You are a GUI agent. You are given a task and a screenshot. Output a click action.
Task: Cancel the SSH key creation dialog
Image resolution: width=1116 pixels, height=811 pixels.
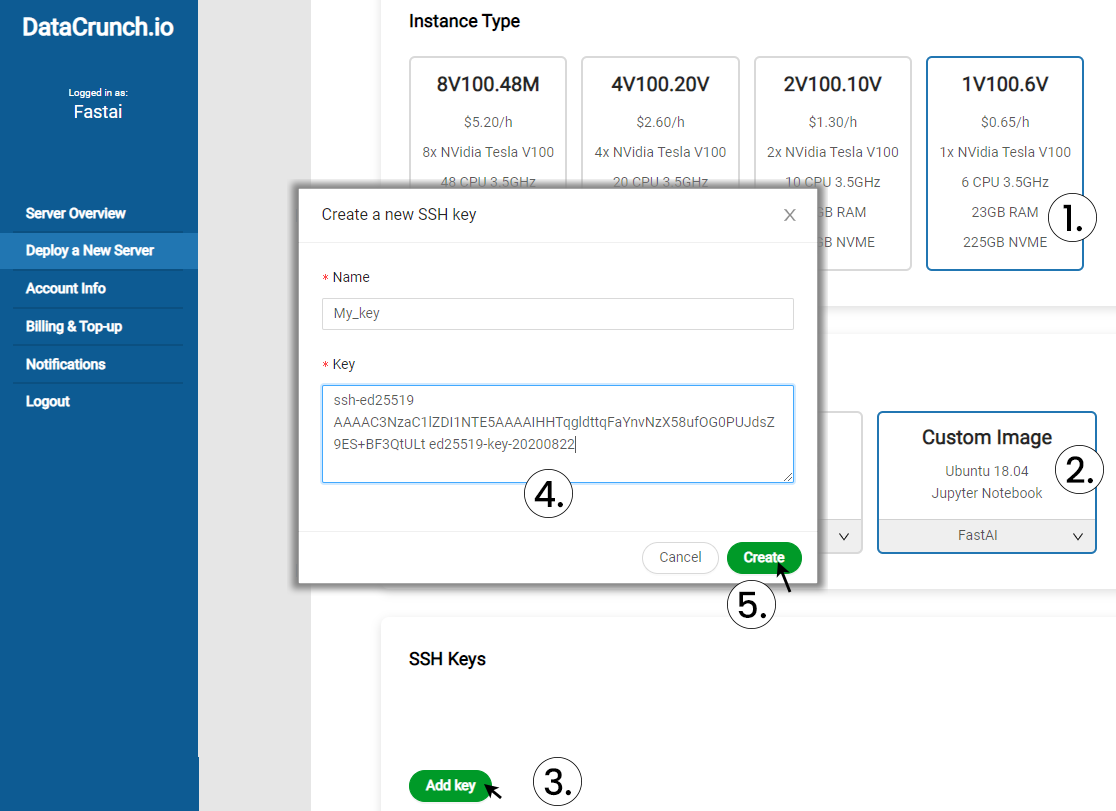[680, 557]
